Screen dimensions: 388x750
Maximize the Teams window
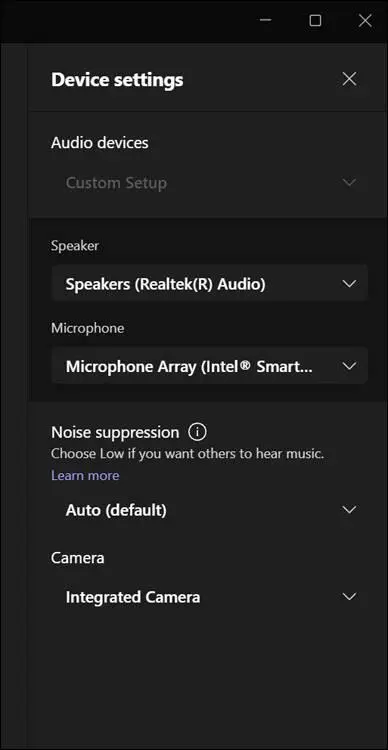coord(315,20)
